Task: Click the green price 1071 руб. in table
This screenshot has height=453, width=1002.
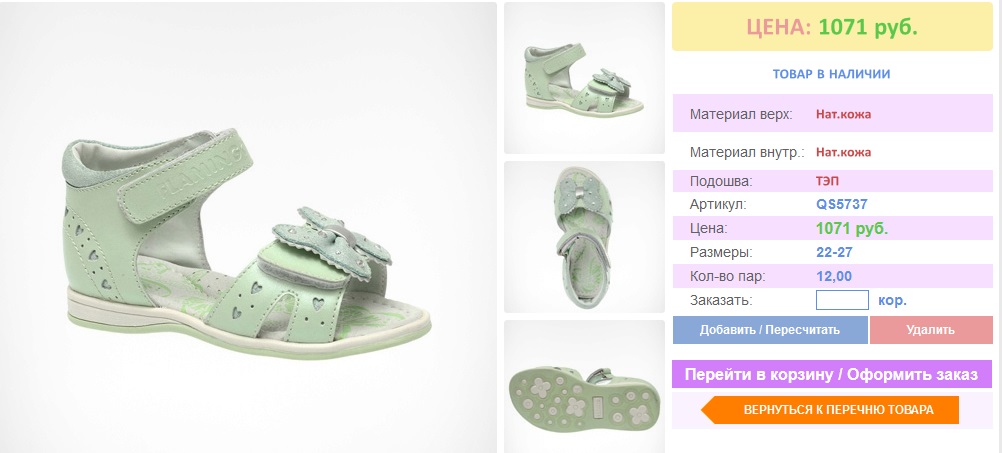Action: 852,229
